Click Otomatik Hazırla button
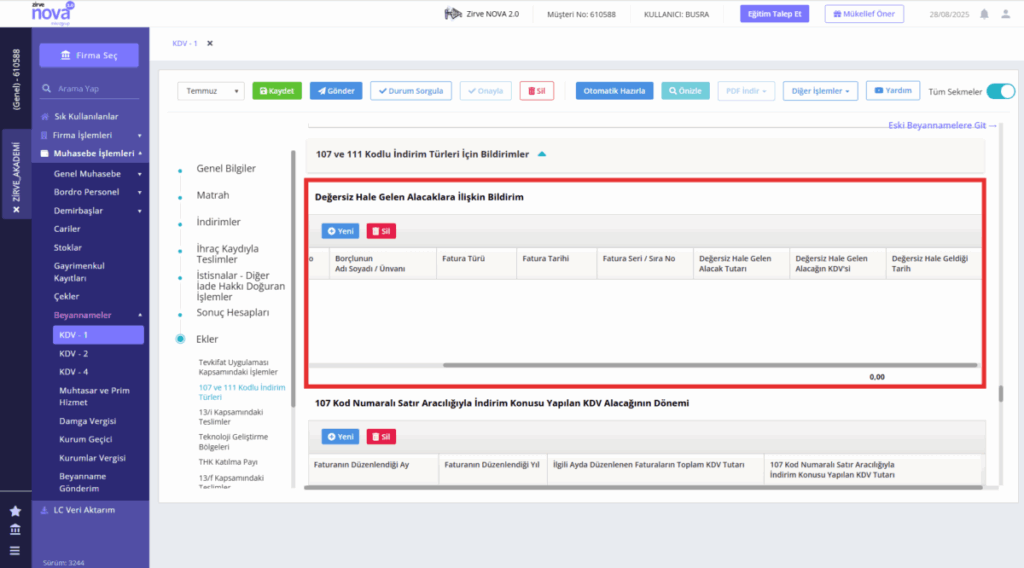Screen dimensions: 1024x568 pos(614,91)
